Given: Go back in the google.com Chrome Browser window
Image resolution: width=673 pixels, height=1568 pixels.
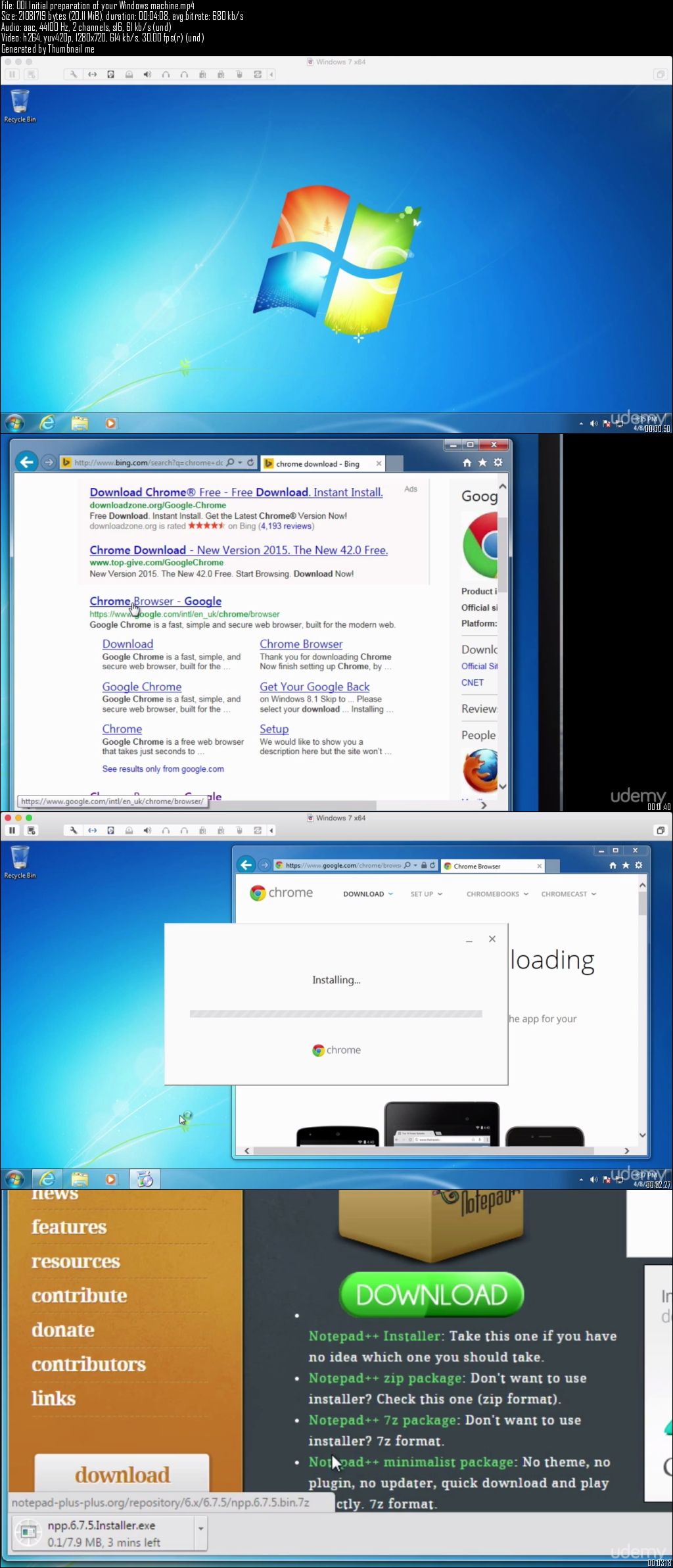Looking at the screenshot, I should pos(246,865).
